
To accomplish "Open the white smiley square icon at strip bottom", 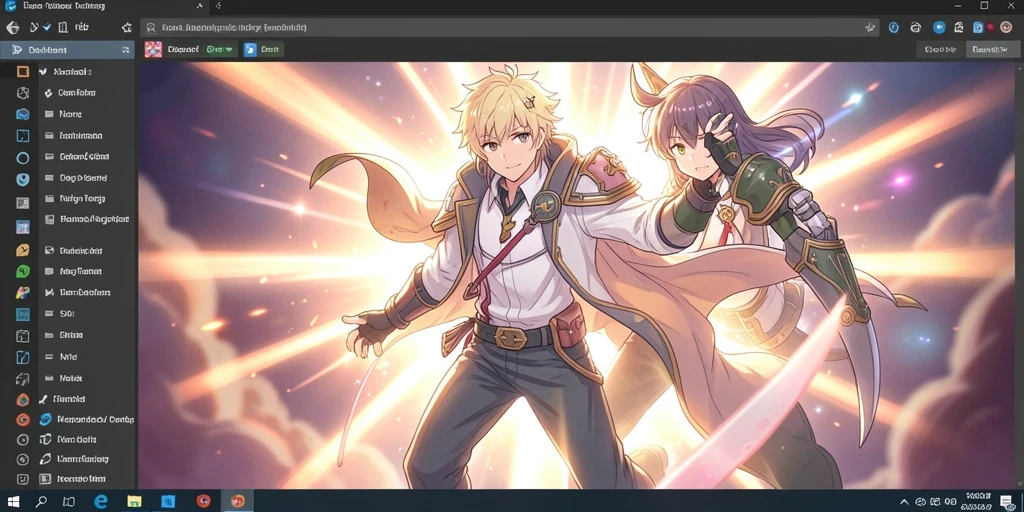I will [23, 479].
